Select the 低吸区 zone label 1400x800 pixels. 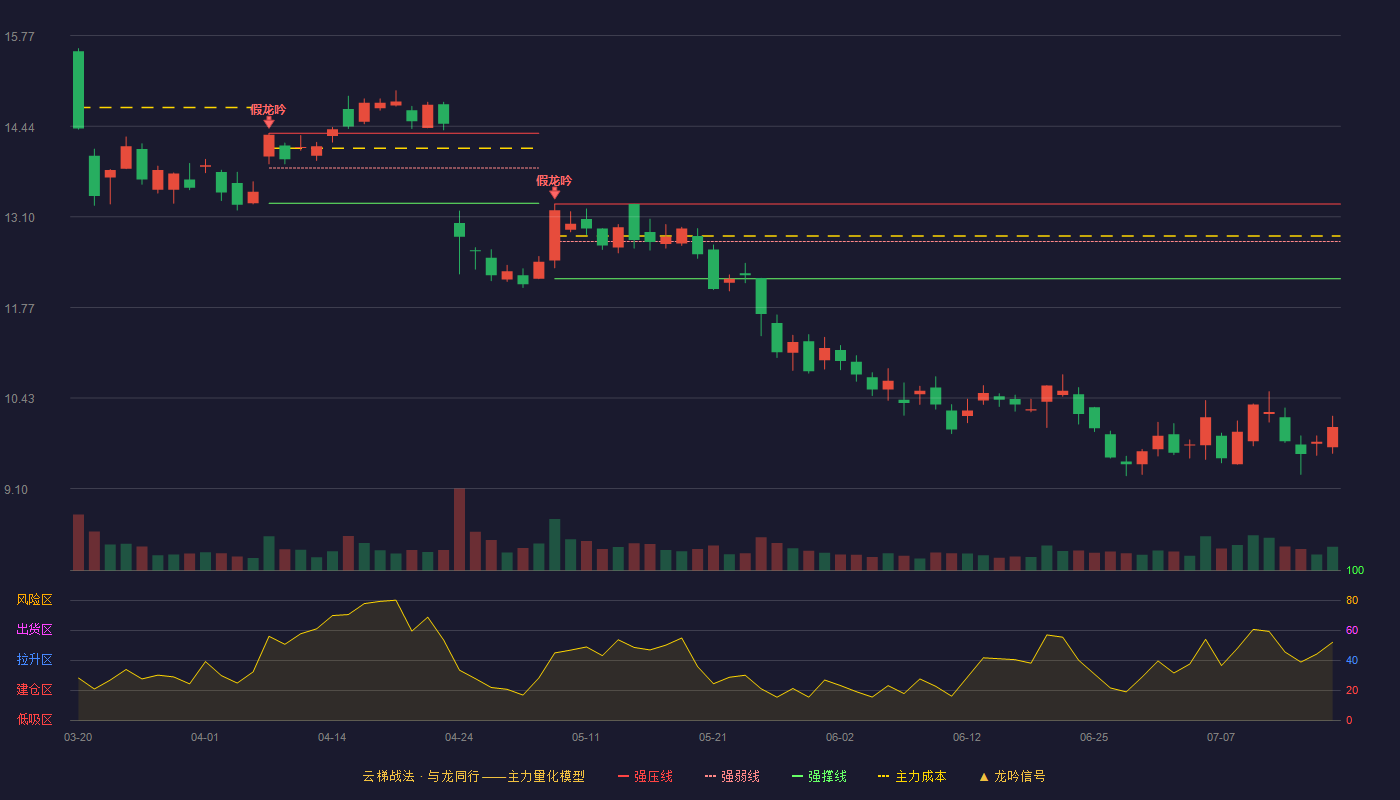pos(34,720)
